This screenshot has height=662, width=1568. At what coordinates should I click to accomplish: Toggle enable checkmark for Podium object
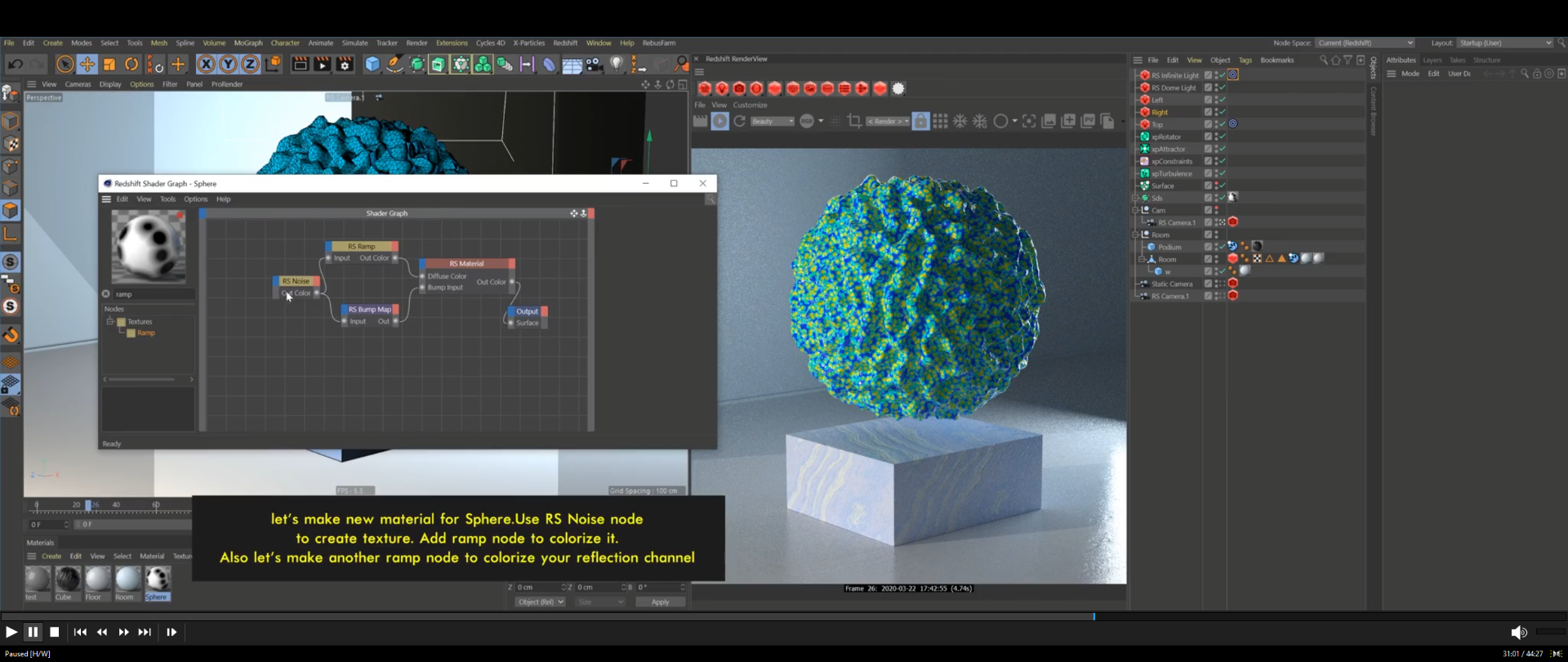point(1222,247)
